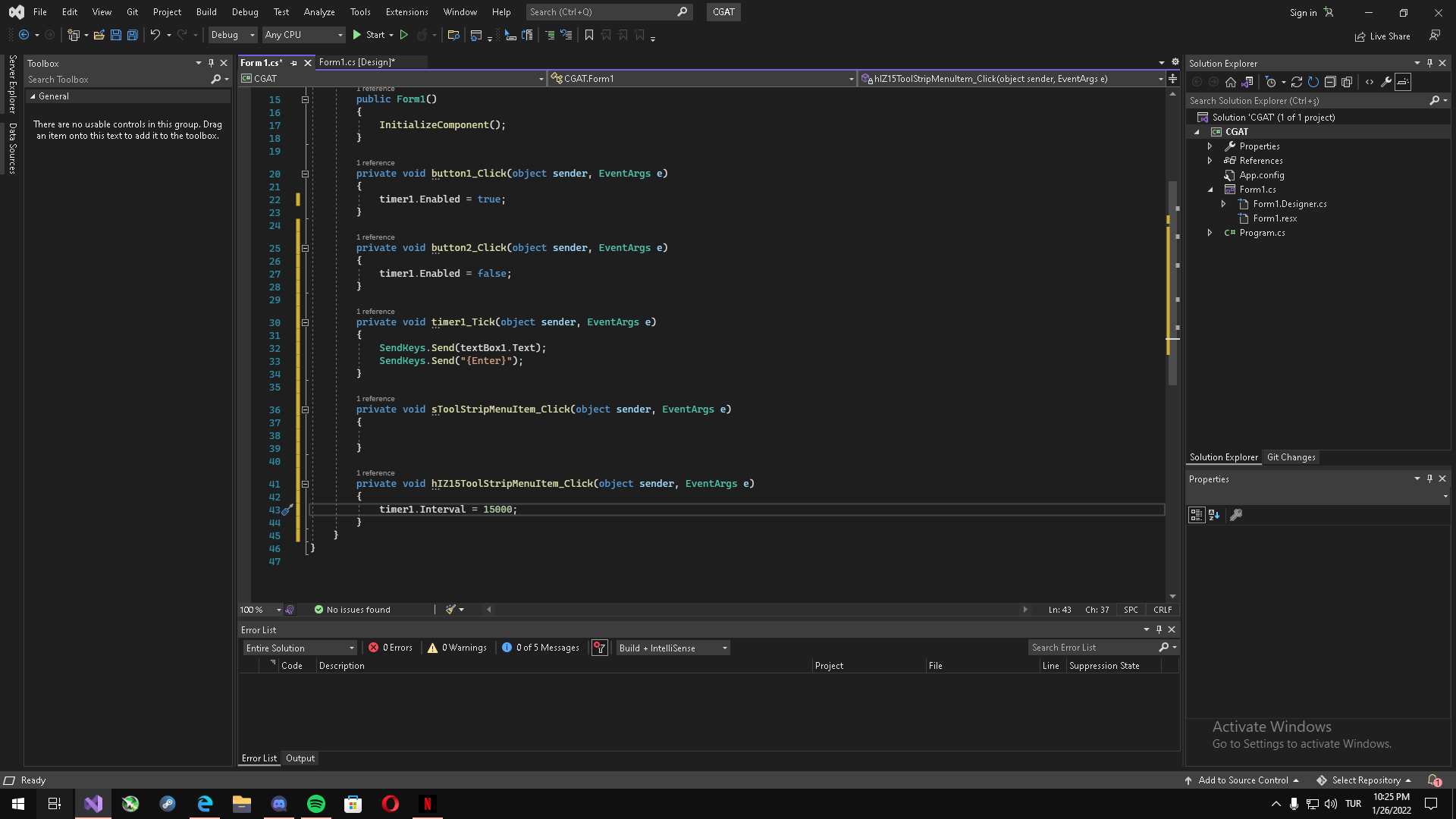Click the Solution Explorer Home icon
The image size is (1456, 819).
click(1230, 82)
